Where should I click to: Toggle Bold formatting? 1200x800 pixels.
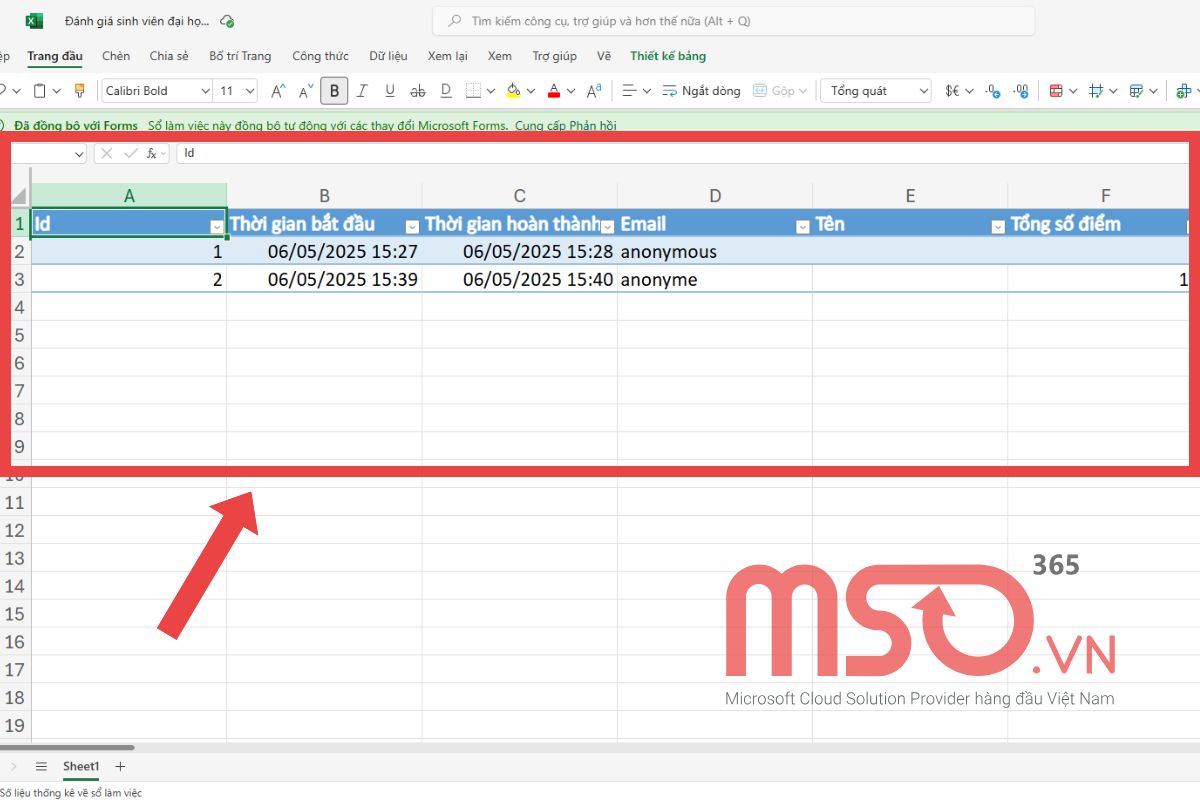coord(334,91)
